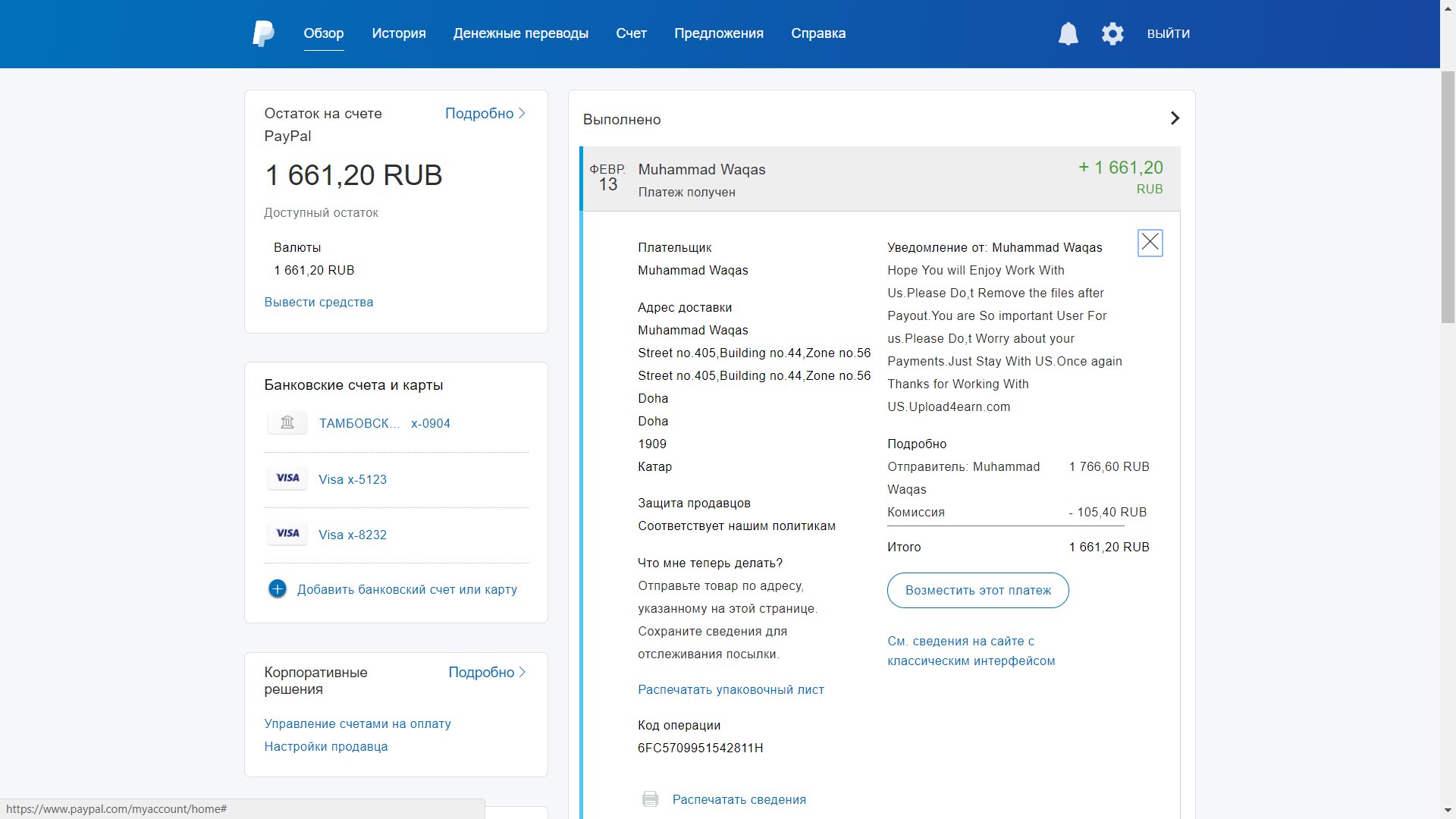Open account settings gear icon
This screenshot has height=819, width=1456.
click(1112, 33)
